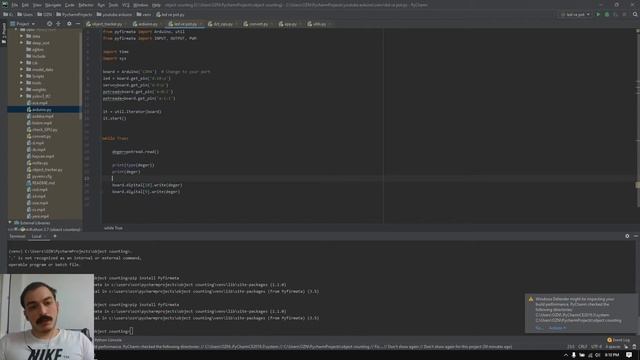The image size is (640, 360).
Task: Open the Windows notification center
Action: point(629,355)
